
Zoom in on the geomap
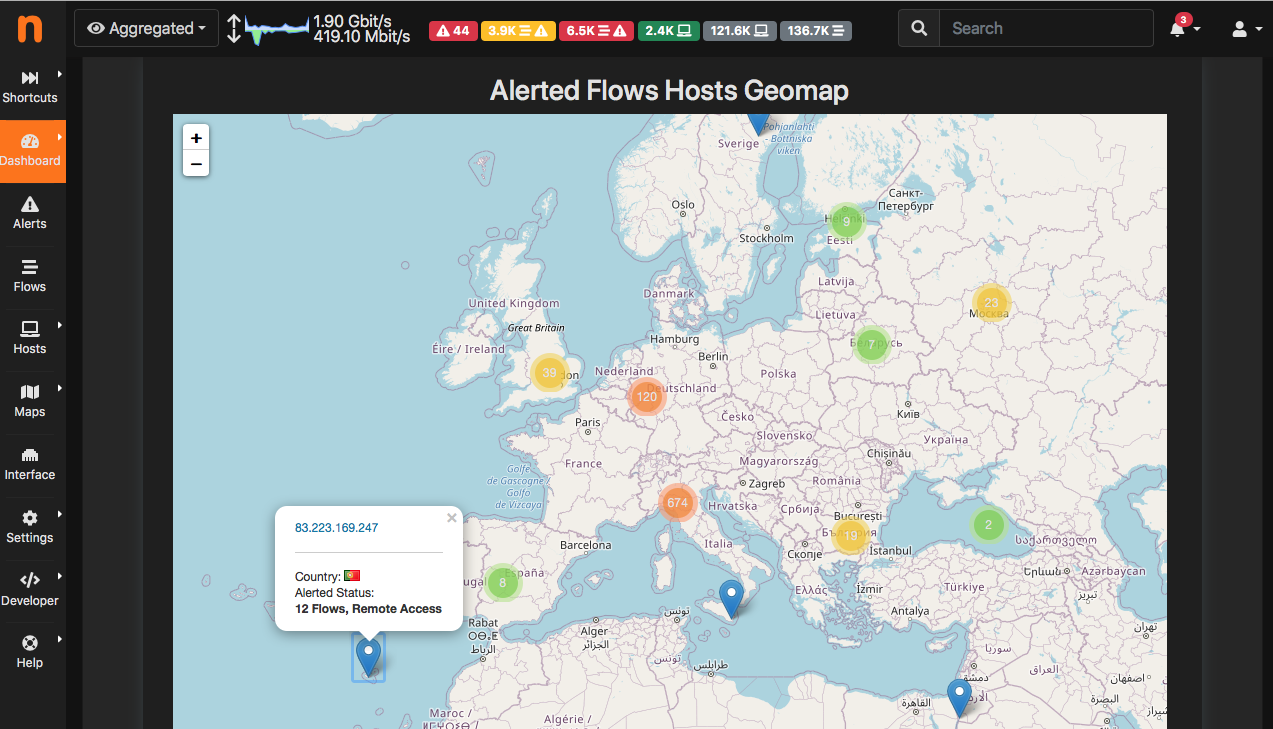[x=196, y=138]
